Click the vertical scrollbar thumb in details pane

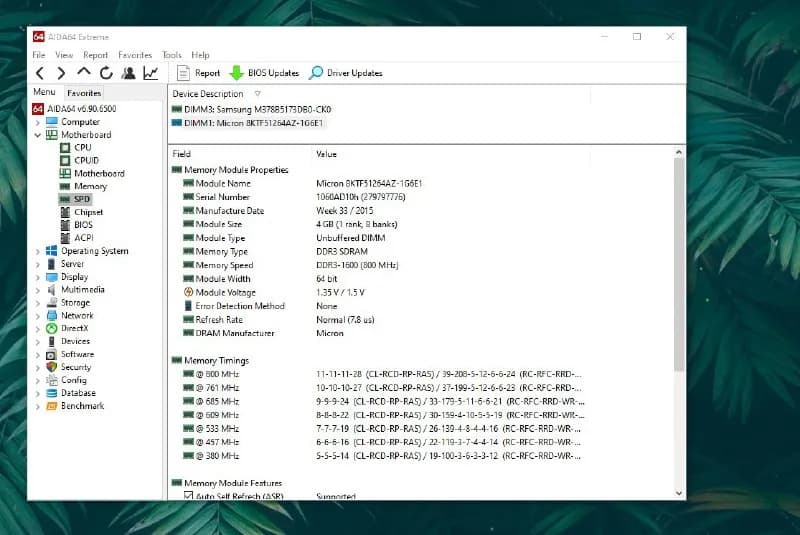click(x=679, y=265)
